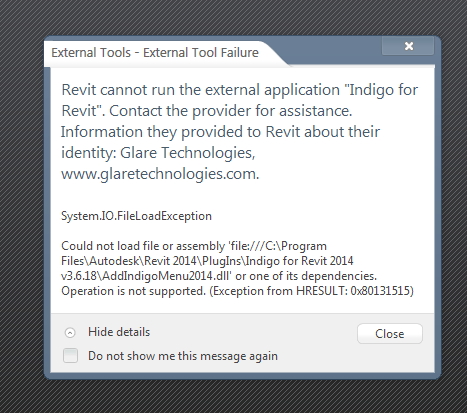Click 'Operation is not supported' text

tap(133, 291)
